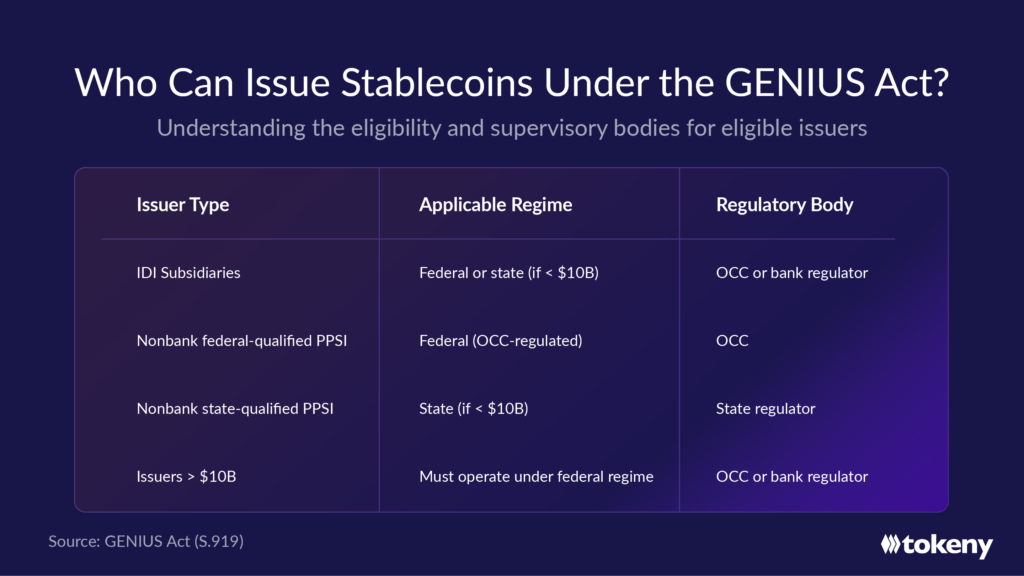This screenshot has height=576, width=1024.
Task: Click Nonbank federal-qualified PPSI entry
Action: (x=242, y=341)
